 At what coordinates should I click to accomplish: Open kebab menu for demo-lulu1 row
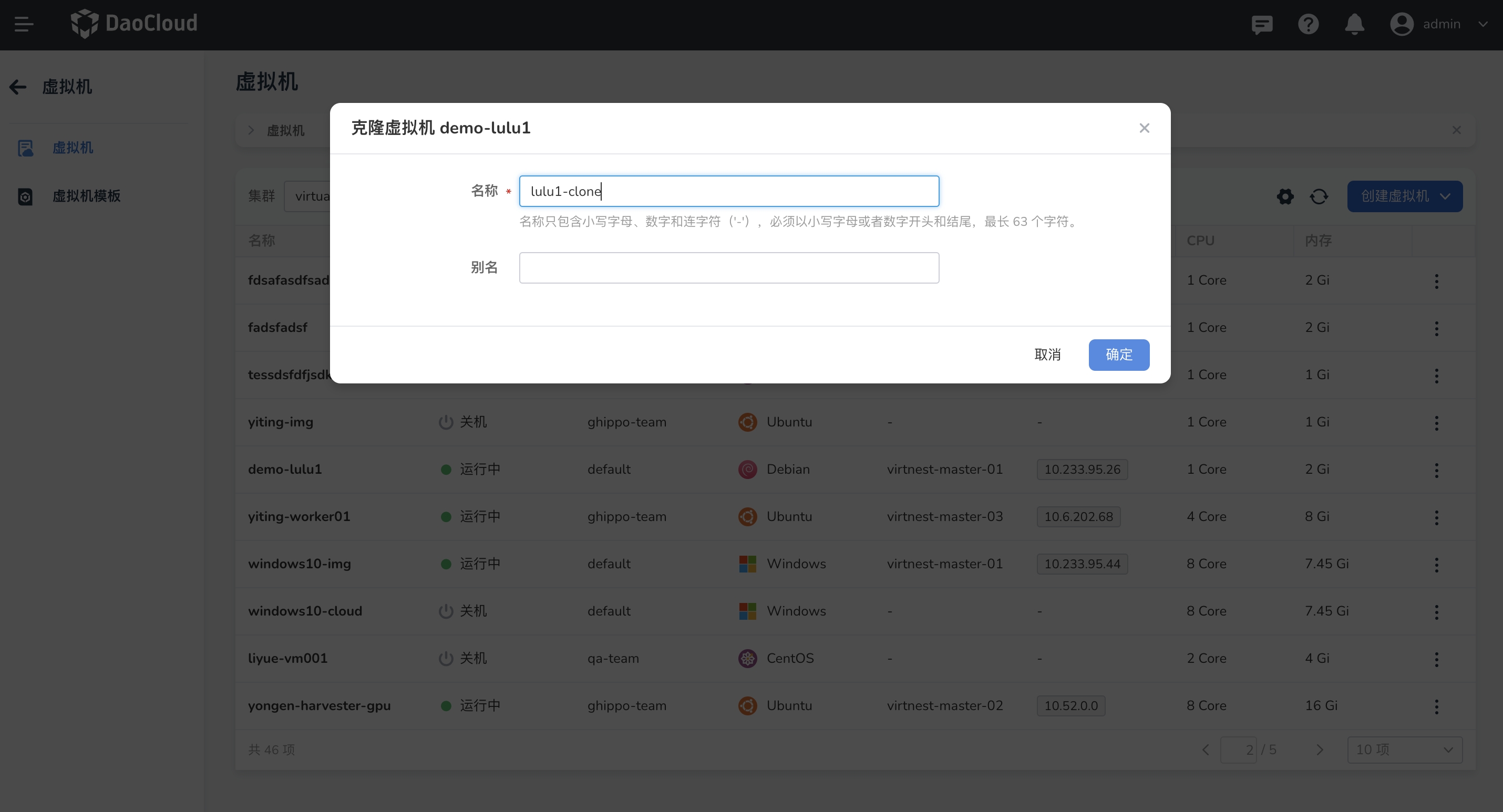1436,470
